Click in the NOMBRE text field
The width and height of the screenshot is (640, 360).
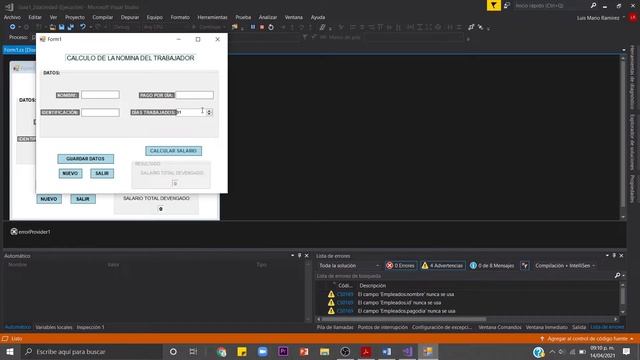(x=100, y=95)
